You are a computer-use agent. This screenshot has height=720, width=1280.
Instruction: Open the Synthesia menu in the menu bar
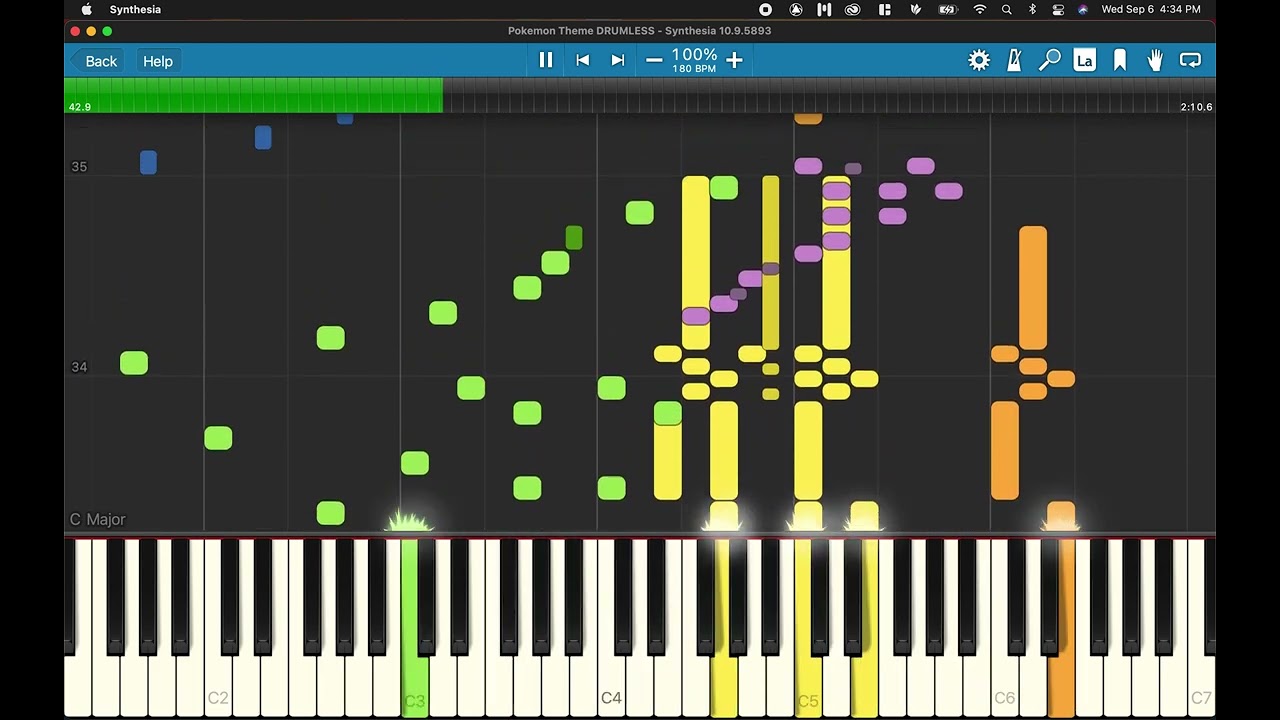pos(135,9)
